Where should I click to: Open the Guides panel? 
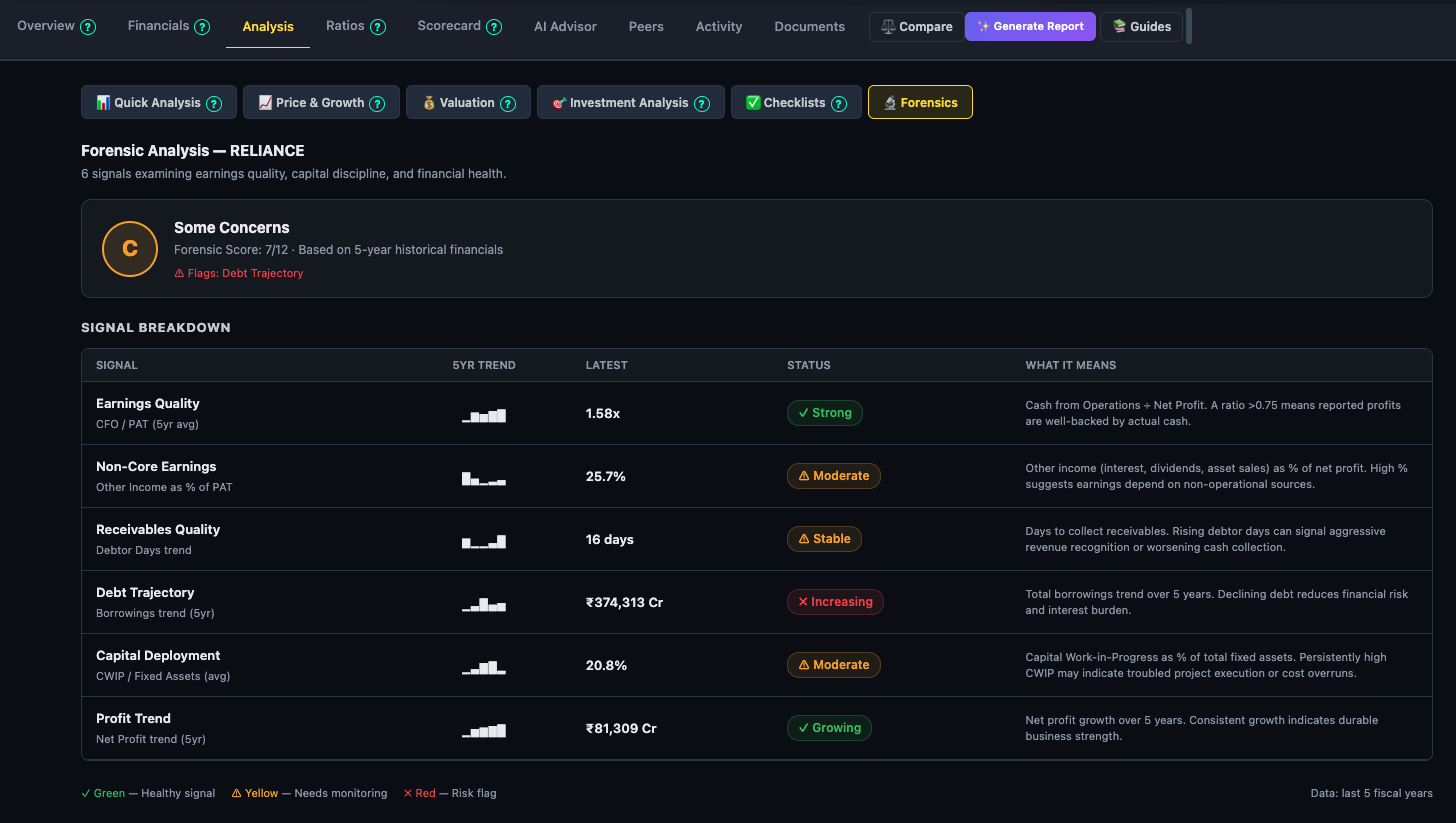pos(1141,26)
